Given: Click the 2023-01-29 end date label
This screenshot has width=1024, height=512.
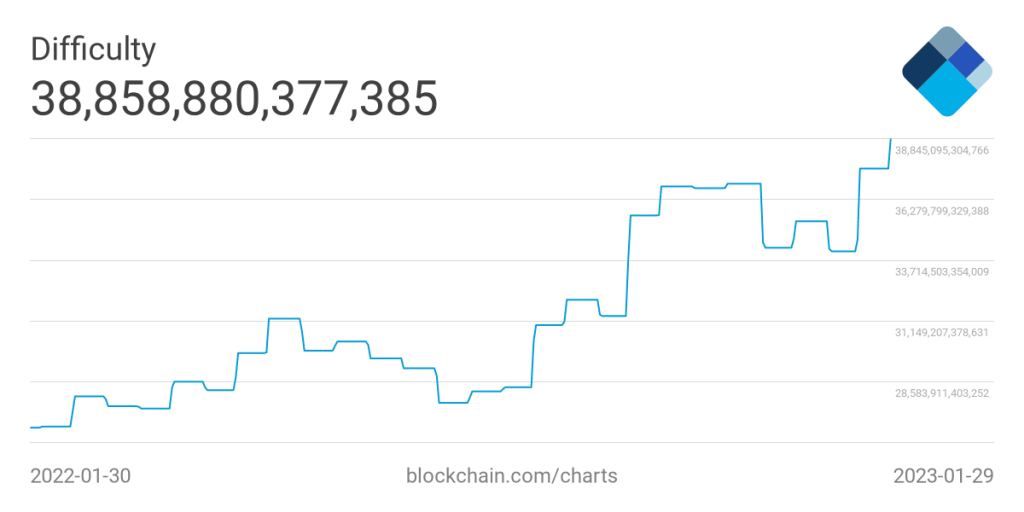Looking at the screenshot, I should (x=943, y=476).
